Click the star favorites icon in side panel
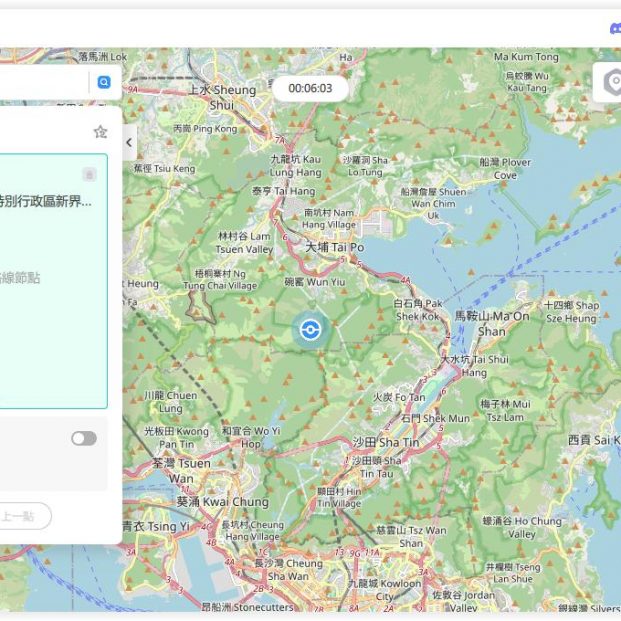This screenshot has height=621, width=621. click(x=100, y=132)
